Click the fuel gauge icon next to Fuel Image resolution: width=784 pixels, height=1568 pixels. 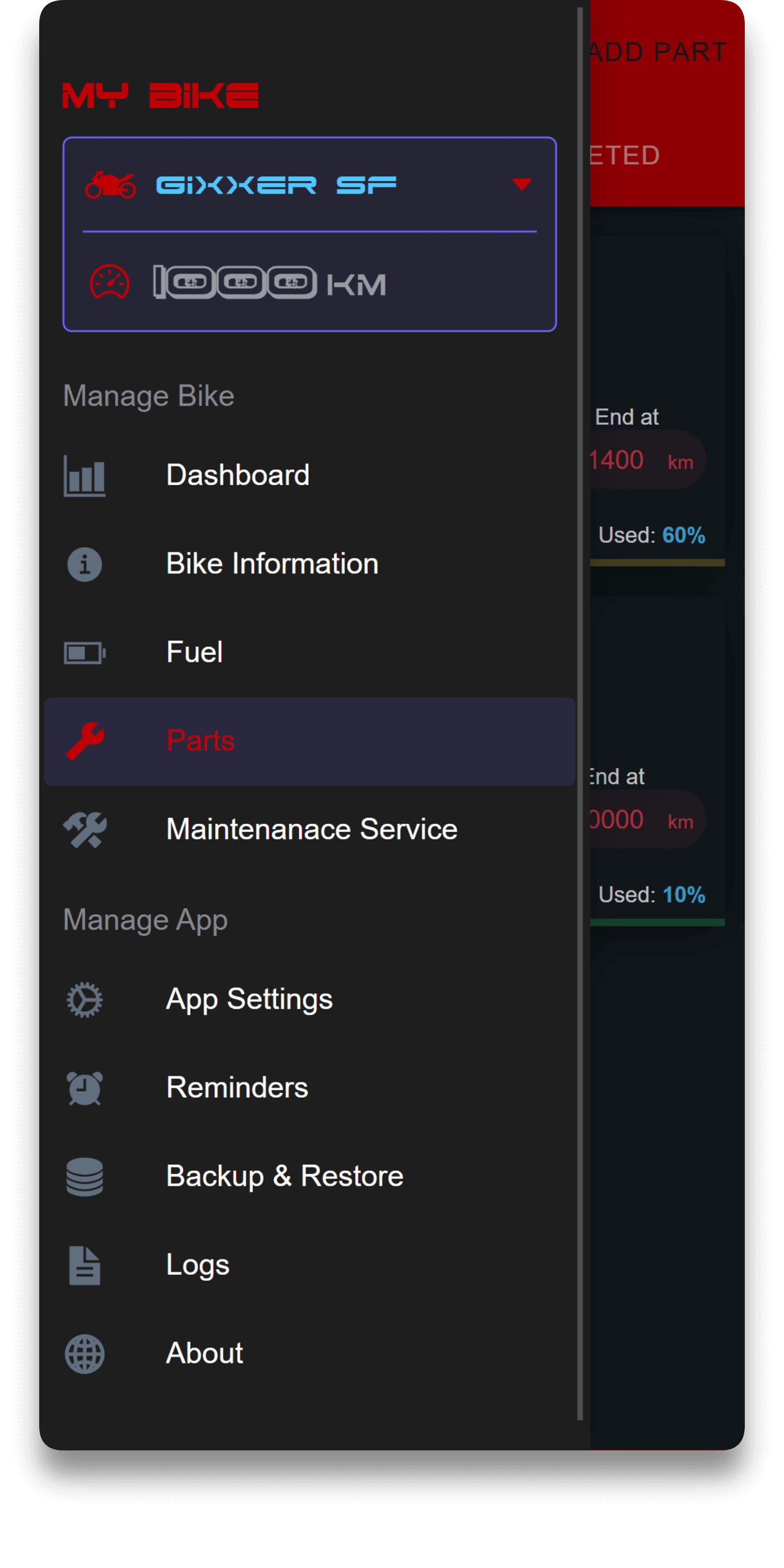pyautogui.click(x=85, y=652)
